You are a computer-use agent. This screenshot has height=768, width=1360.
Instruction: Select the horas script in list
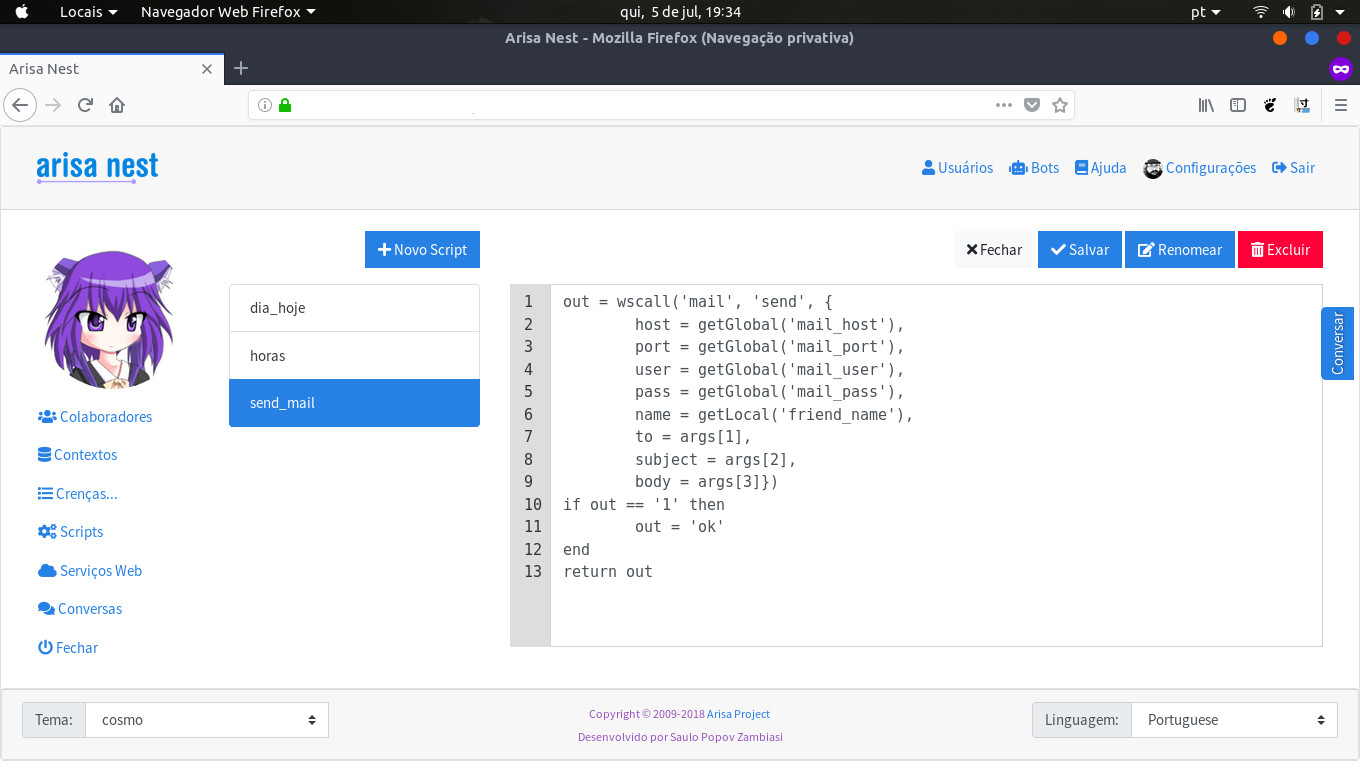click(x=354, y=356)
